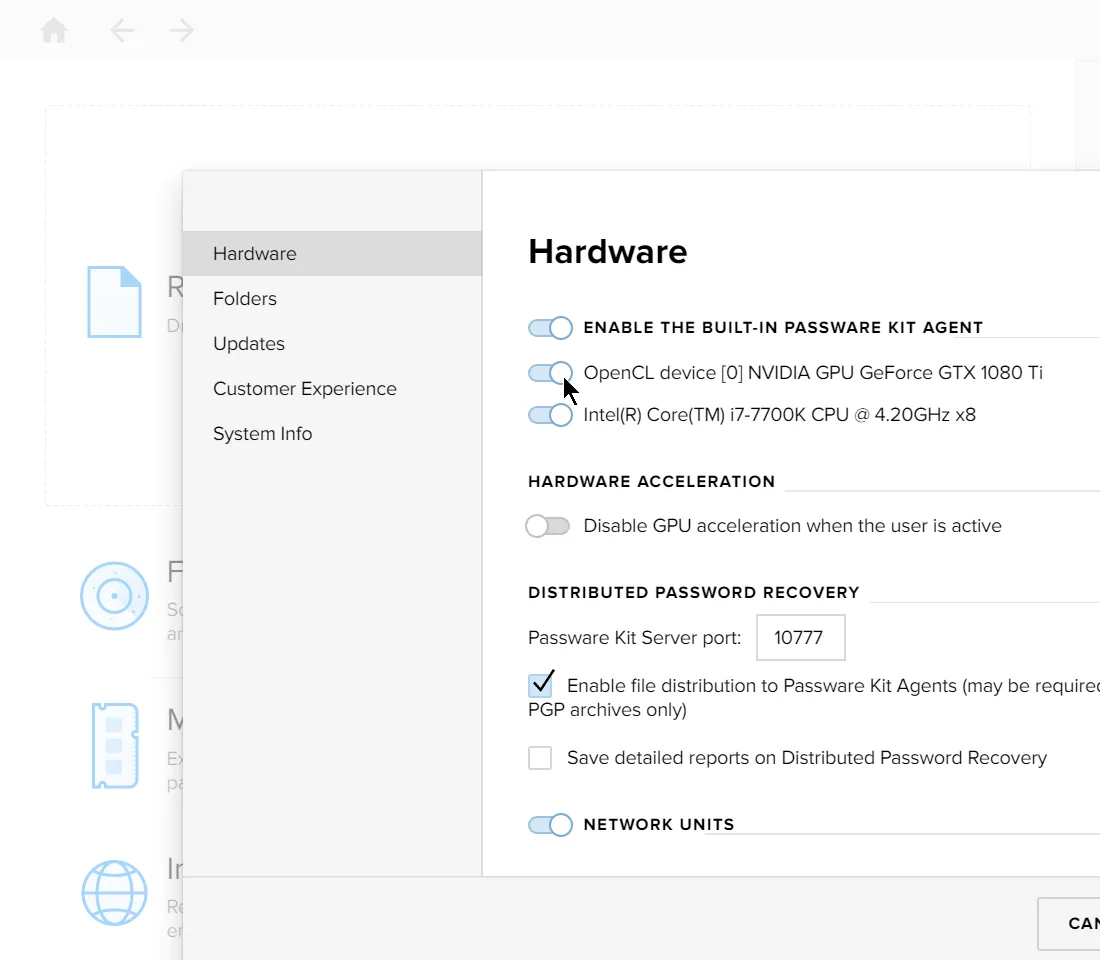Click the blue document file icon
1100x960 pixels.
coord(114,302)
